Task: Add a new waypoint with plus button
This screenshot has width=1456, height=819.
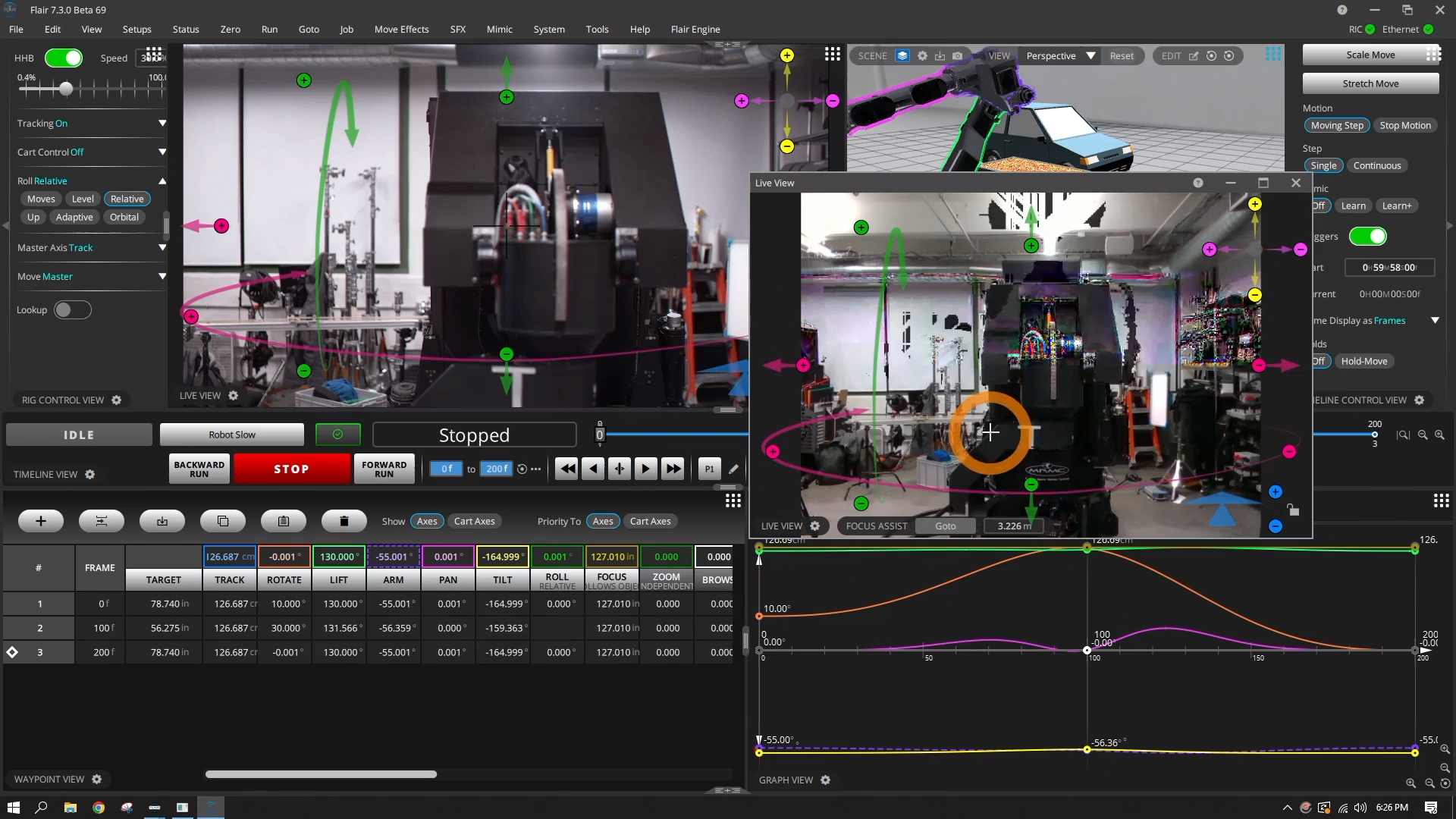Action: [x=41, y=521]
